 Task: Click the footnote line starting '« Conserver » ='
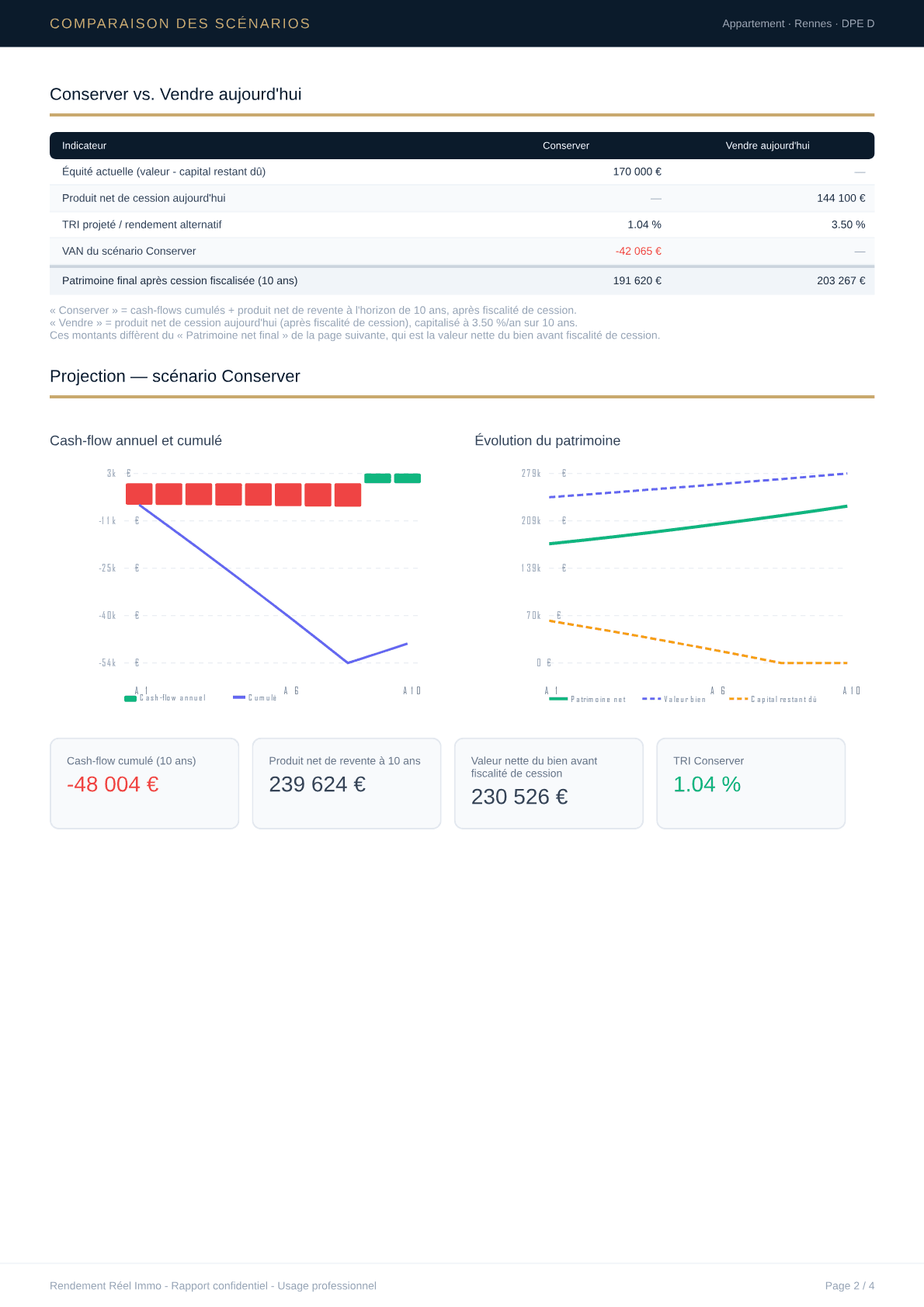click(313, 310)
